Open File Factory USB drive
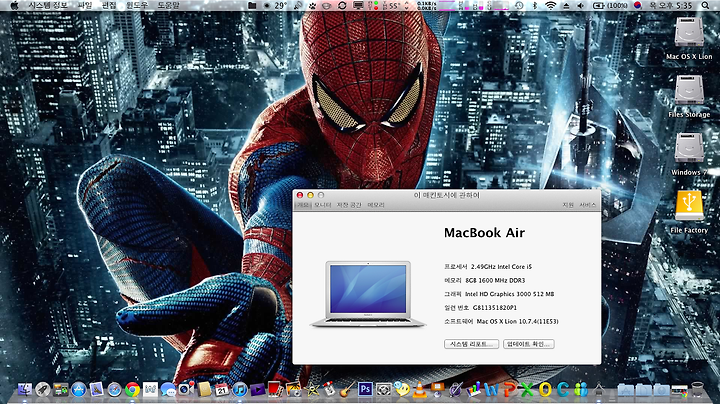 pos(689,206)
